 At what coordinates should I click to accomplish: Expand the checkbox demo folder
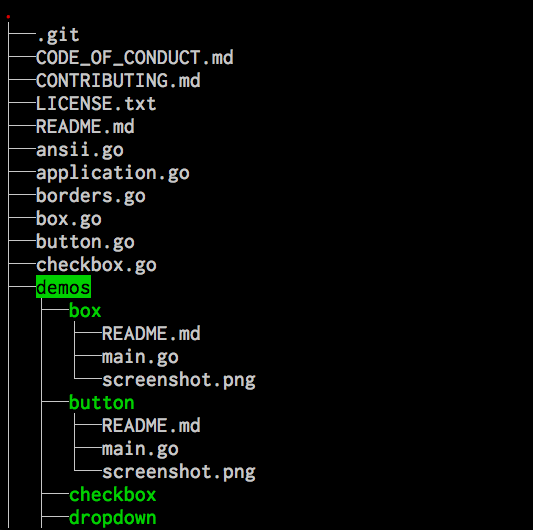[x=113, y=494]
